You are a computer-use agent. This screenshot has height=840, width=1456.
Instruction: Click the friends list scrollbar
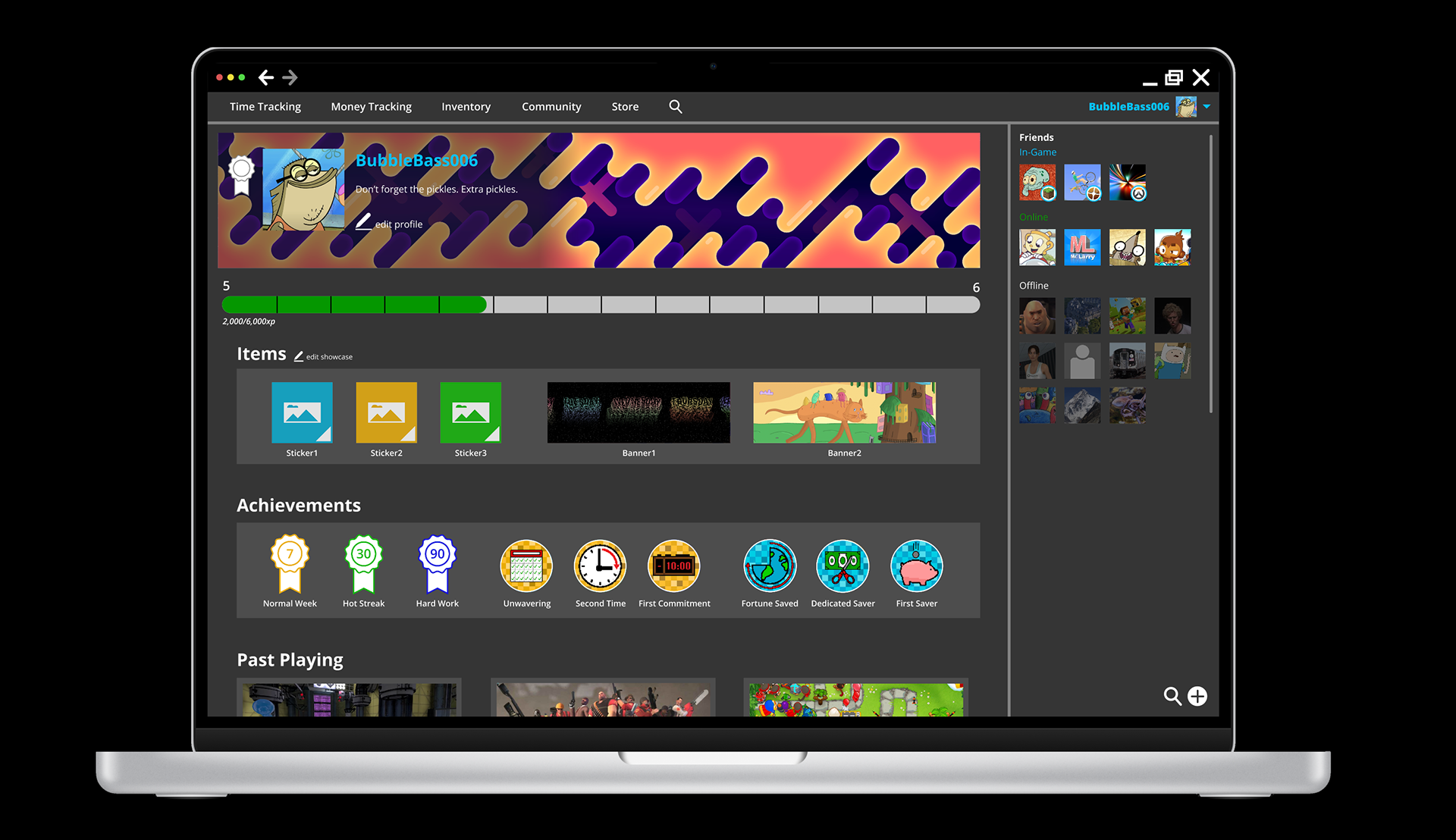(x=1210, y=273)
